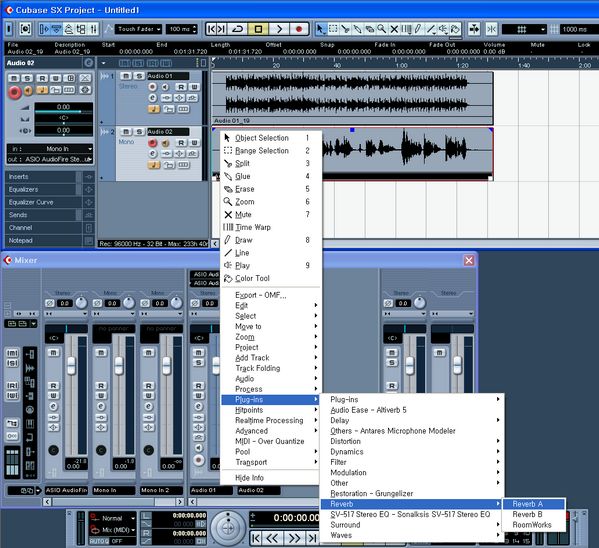Select the Glue tool in toolbar
This screenshot has width=599, height=548.
coord(358,29)
